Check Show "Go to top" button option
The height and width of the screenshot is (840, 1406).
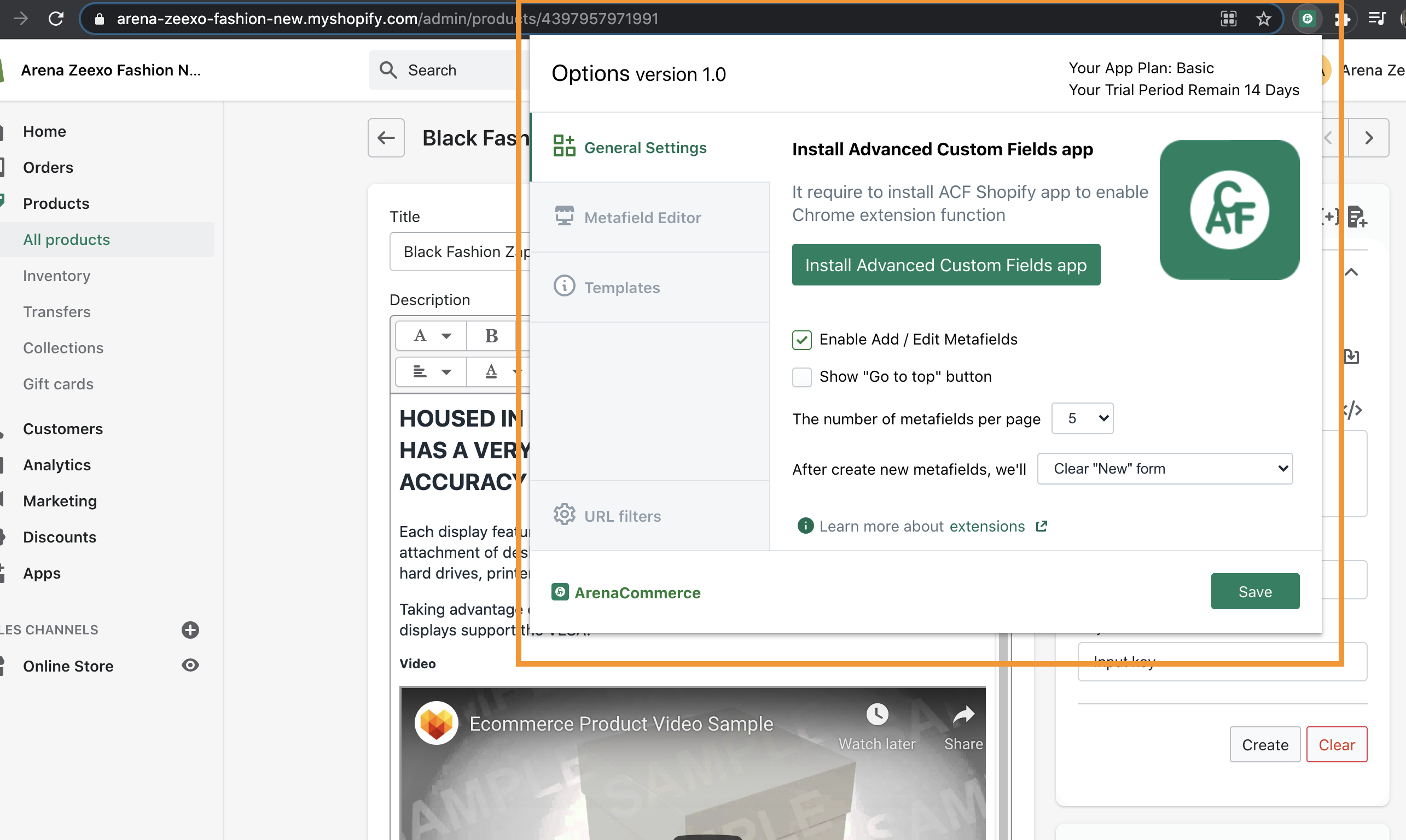click(802, 377)
